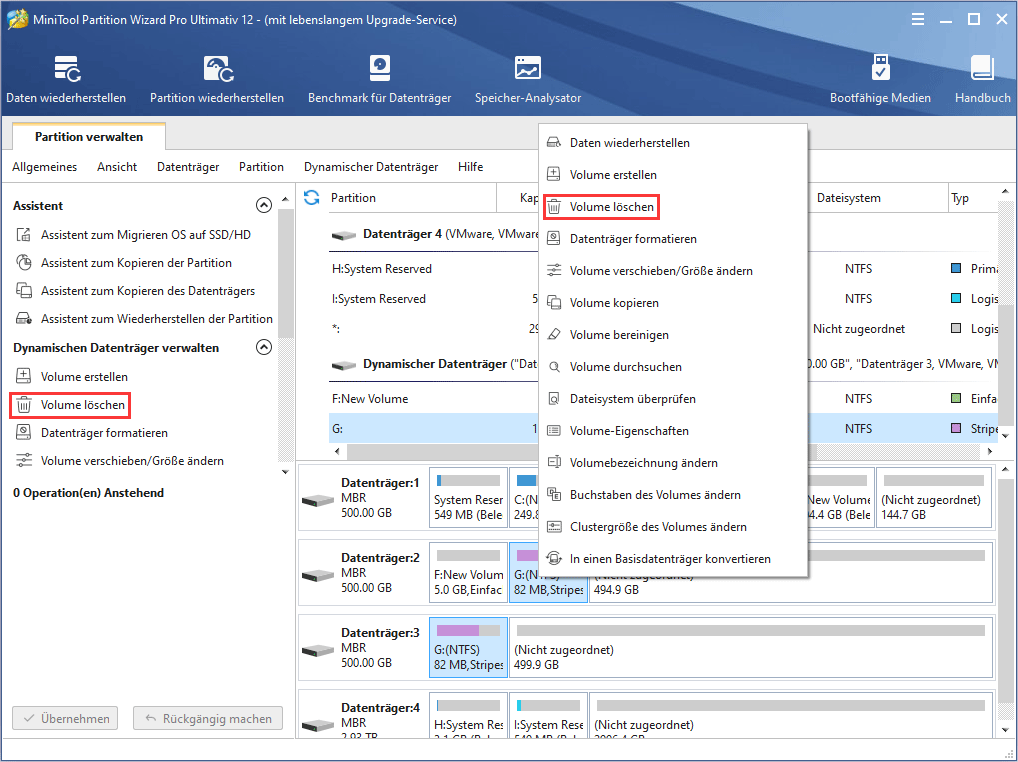Screen dimensions: 1018x762
Task: Open the Datenträger menu
Action: (x=188, y=167)
